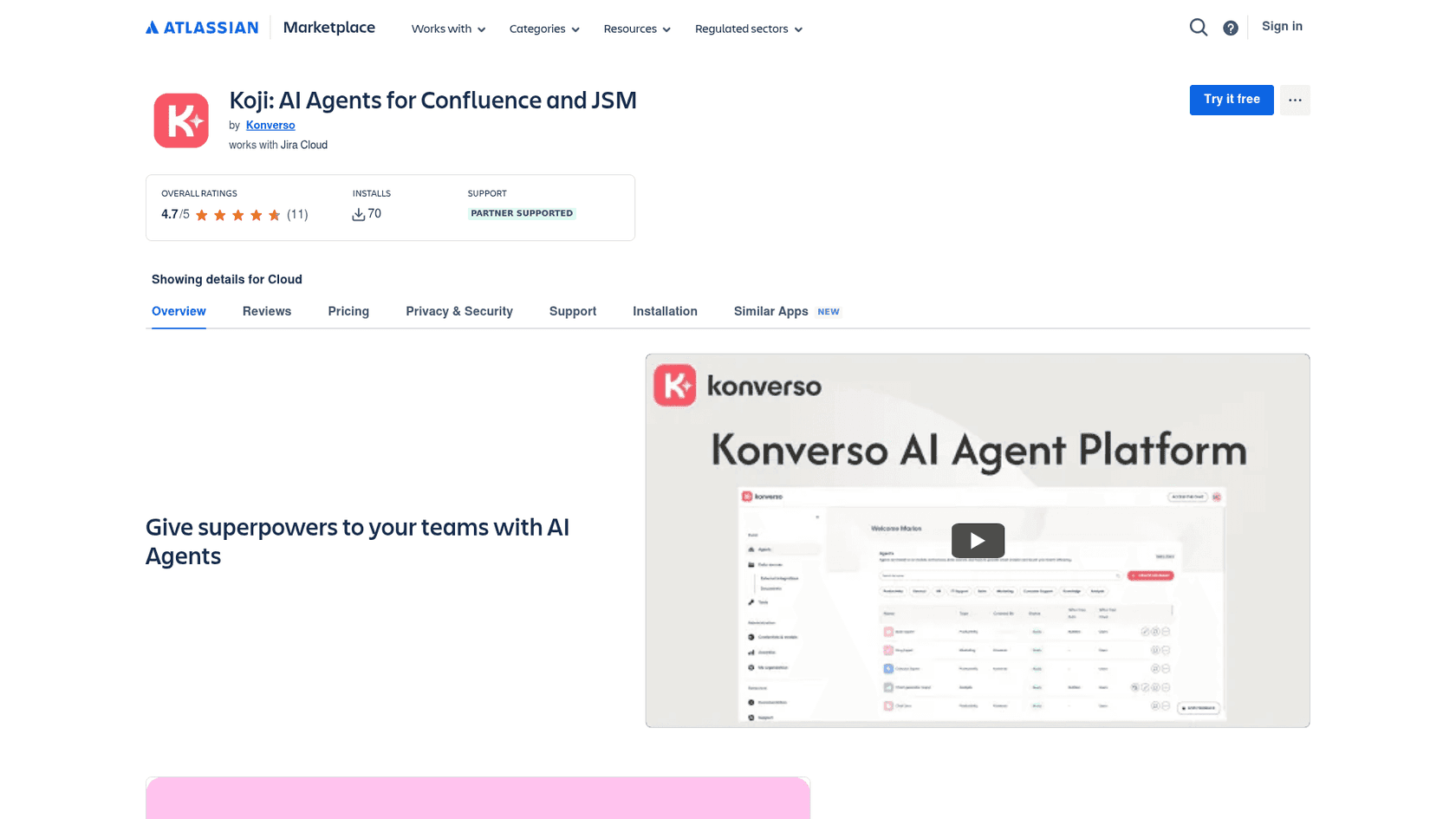Open the more actions ellipsis button
Viewport: 1456px width, 819px height.
tap(1295, 100)
